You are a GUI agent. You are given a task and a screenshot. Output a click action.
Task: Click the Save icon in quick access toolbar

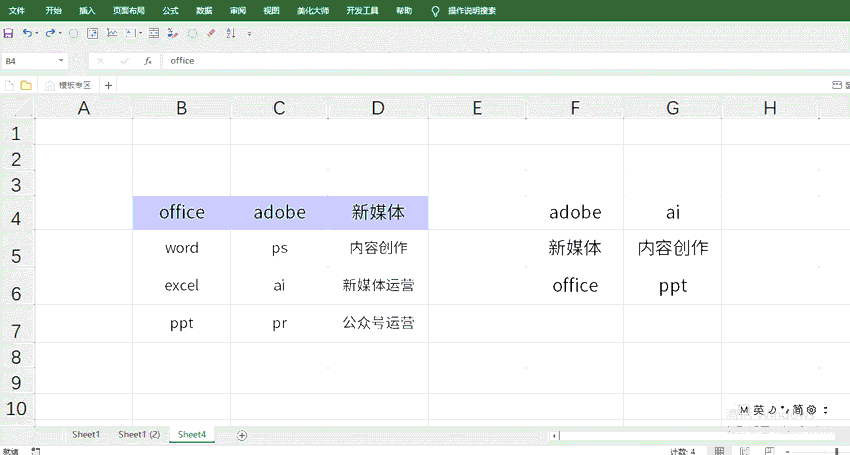point(8,34)
